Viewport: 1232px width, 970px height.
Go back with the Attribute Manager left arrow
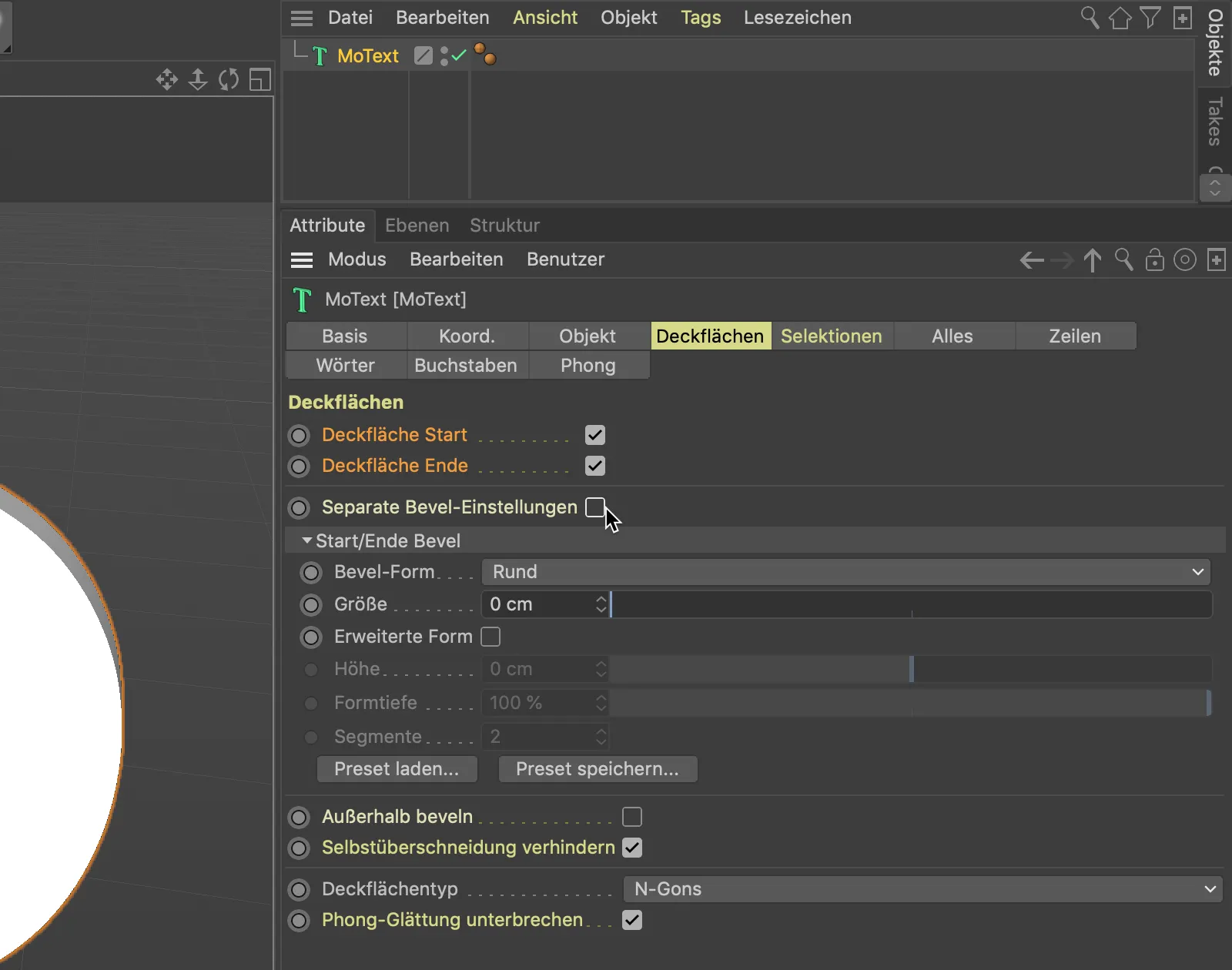coord(1032,260)
